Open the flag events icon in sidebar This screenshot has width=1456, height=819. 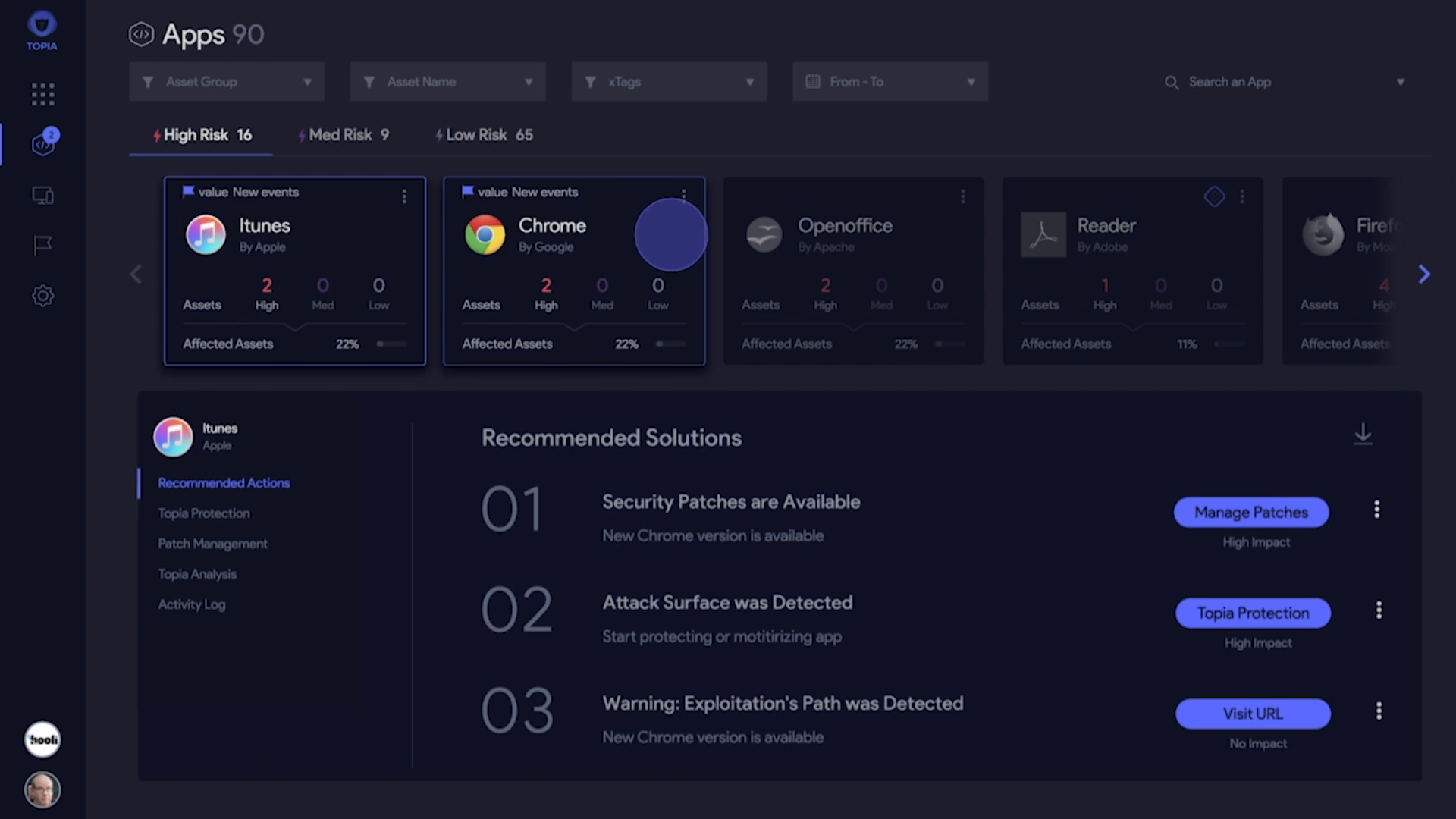[x=42, y=245]
